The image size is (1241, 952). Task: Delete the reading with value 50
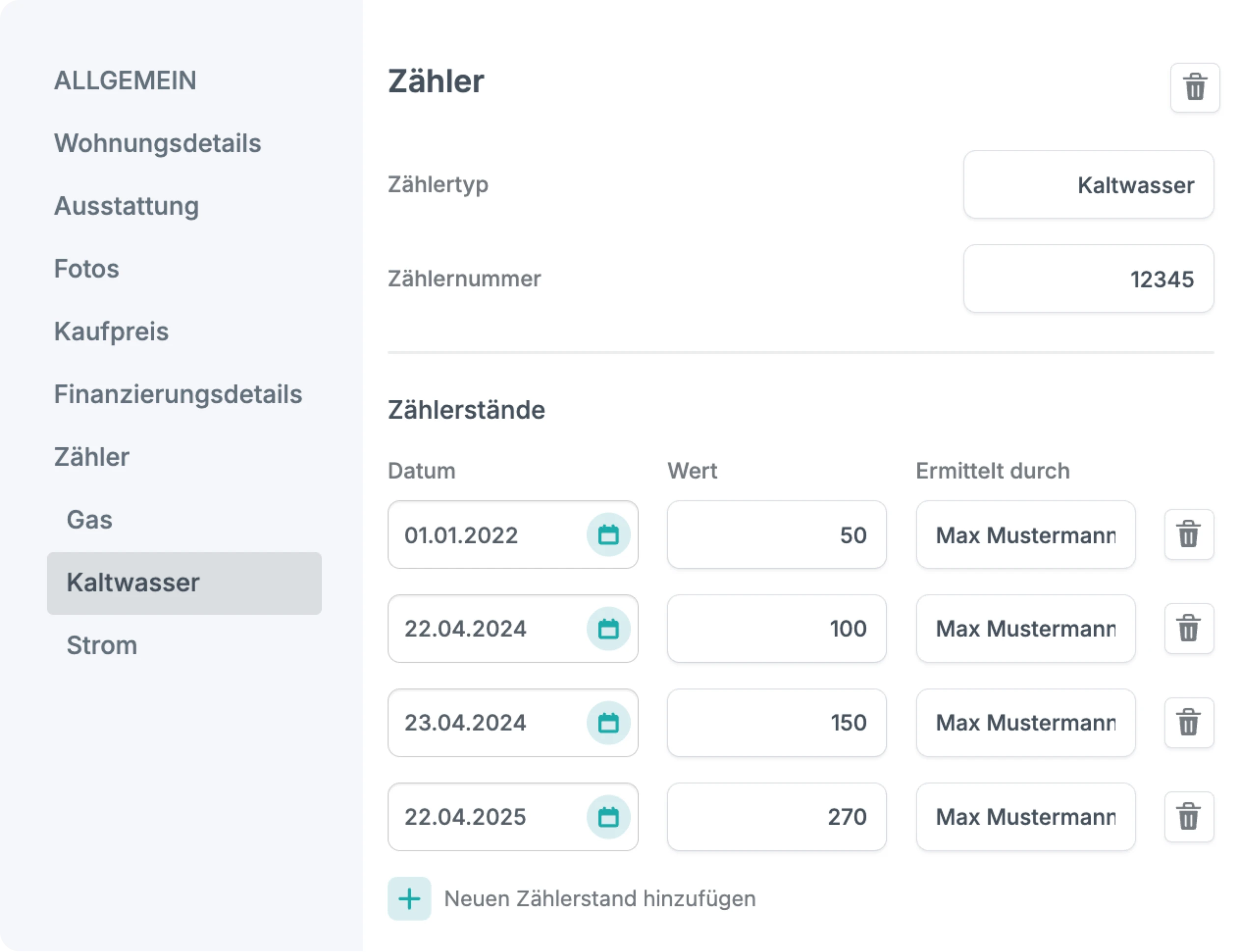(x=1189, y=534)
